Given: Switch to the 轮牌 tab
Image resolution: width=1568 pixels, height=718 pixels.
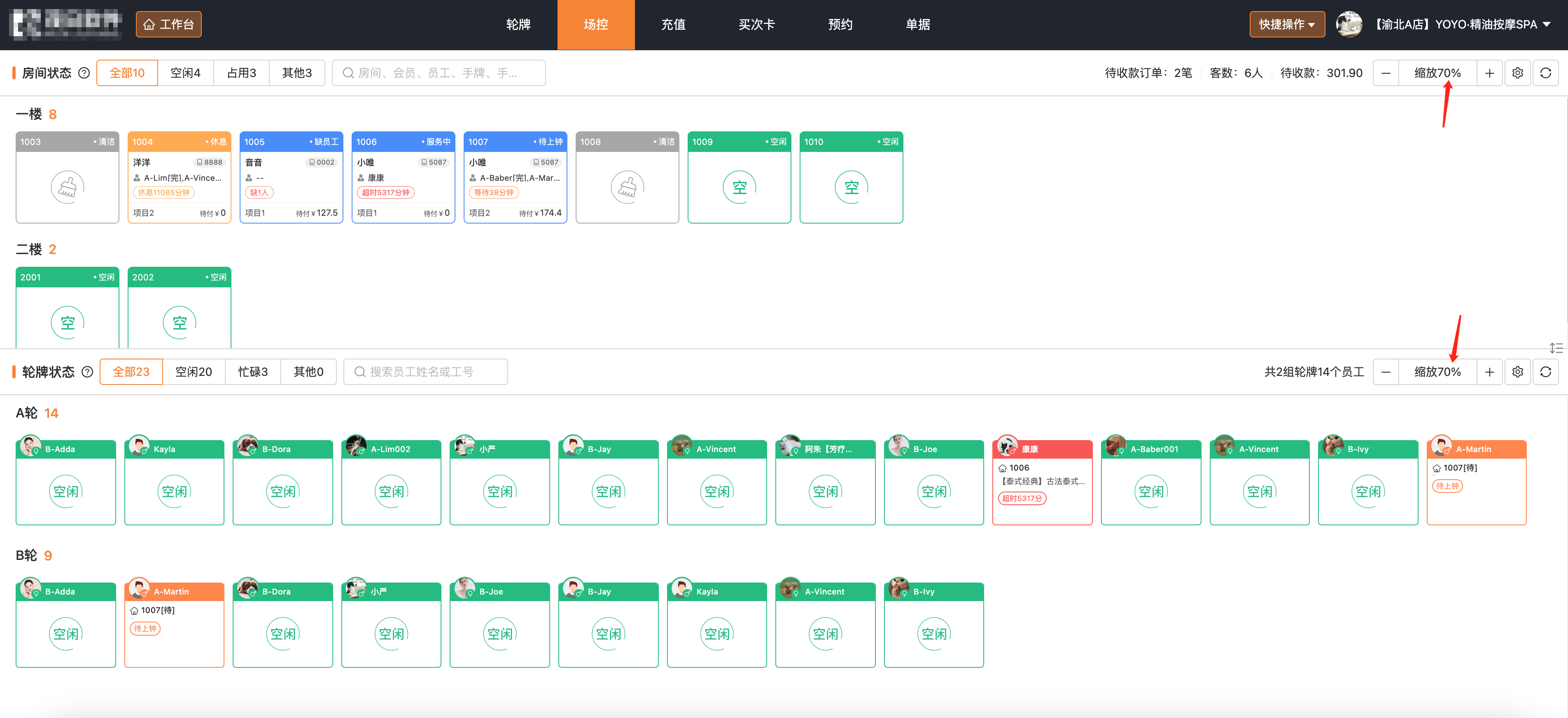Looking at the screenshot, I should tap(518, 24).
